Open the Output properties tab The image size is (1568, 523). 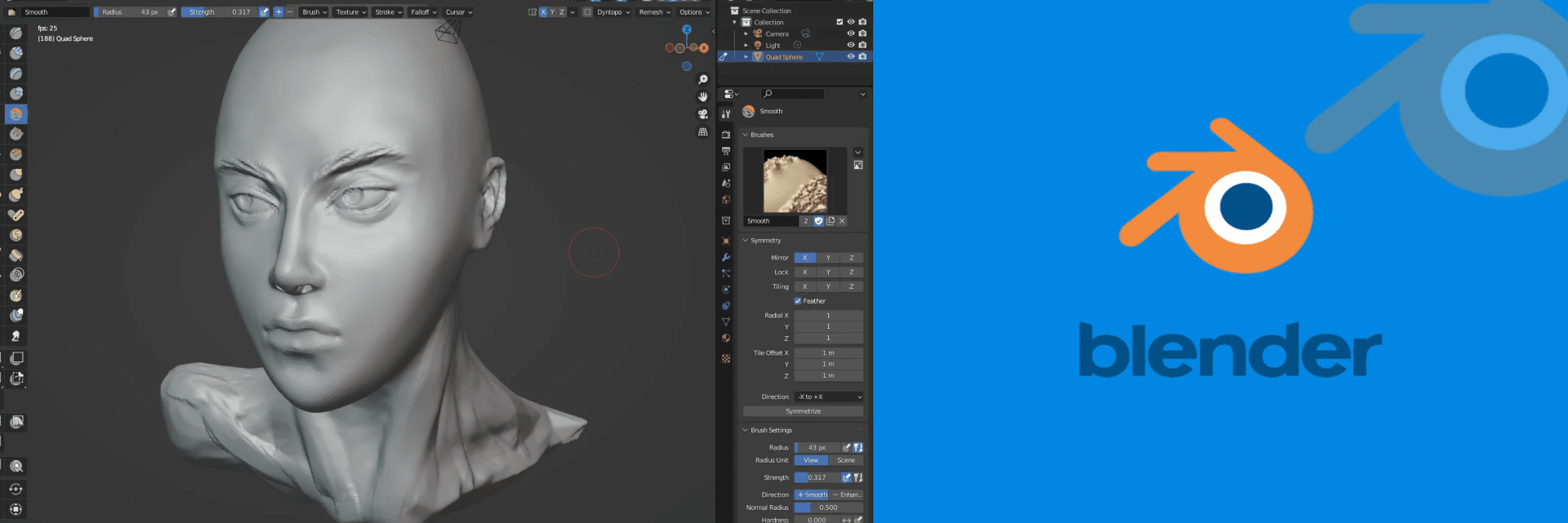coord(726,151)
